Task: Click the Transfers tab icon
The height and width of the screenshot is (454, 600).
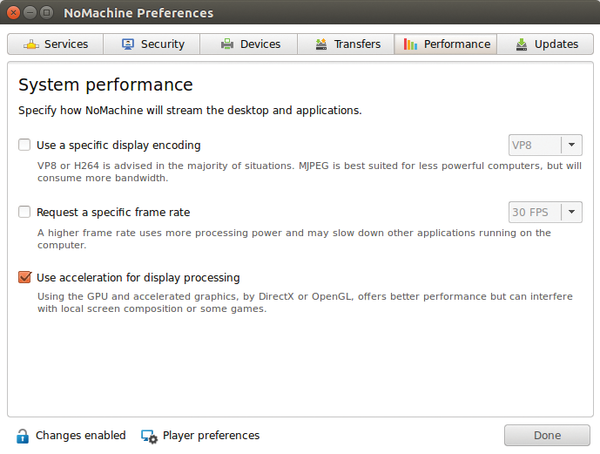Action: 321,44
